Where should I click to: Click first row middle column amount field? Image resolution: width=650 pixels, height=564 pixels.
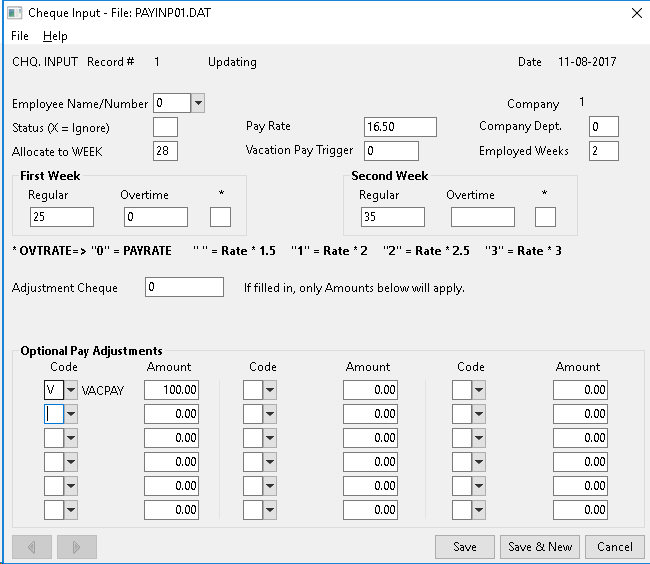(370, 390)
